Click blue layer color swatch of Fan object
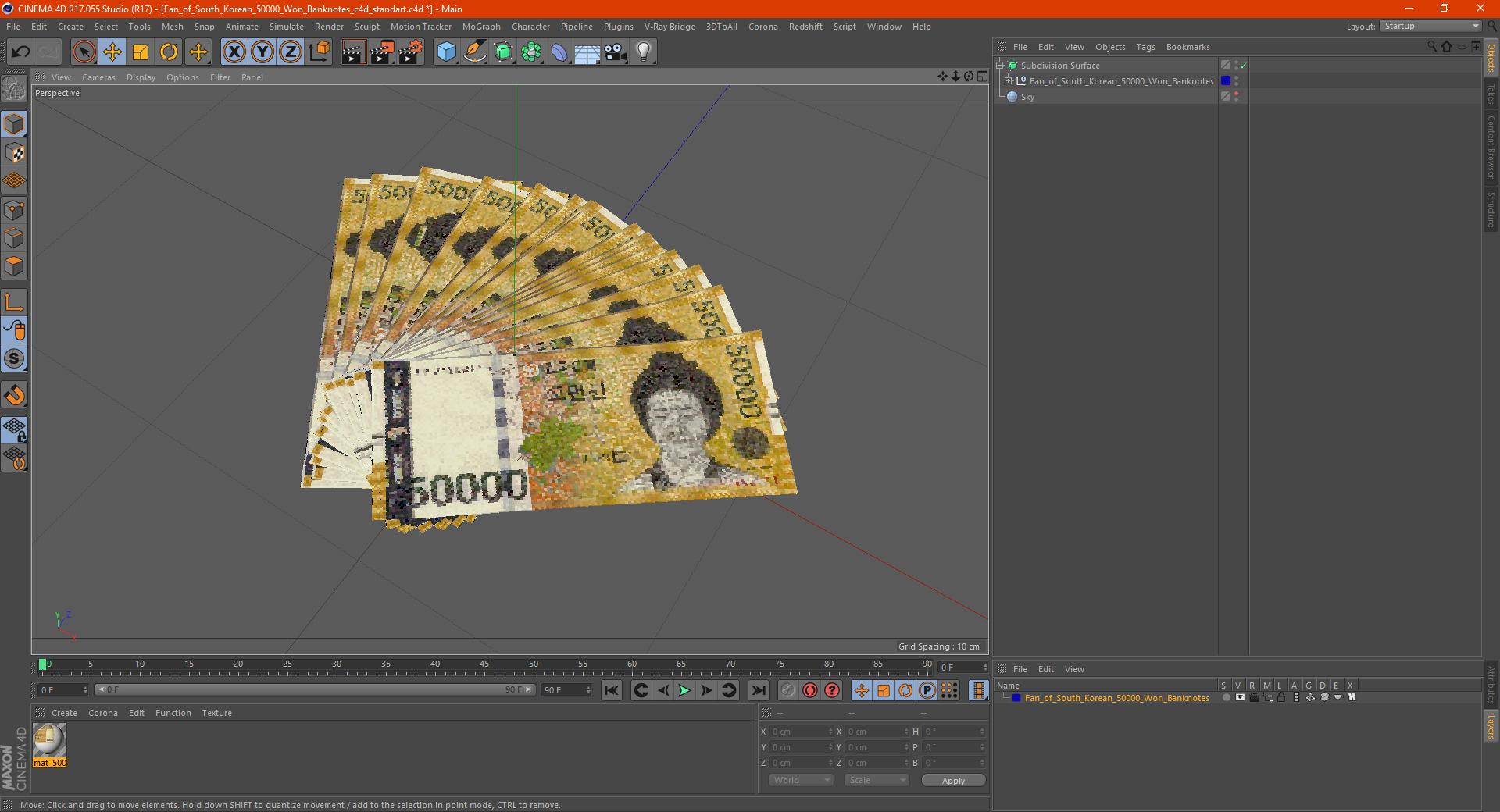 pos(1226,81)
